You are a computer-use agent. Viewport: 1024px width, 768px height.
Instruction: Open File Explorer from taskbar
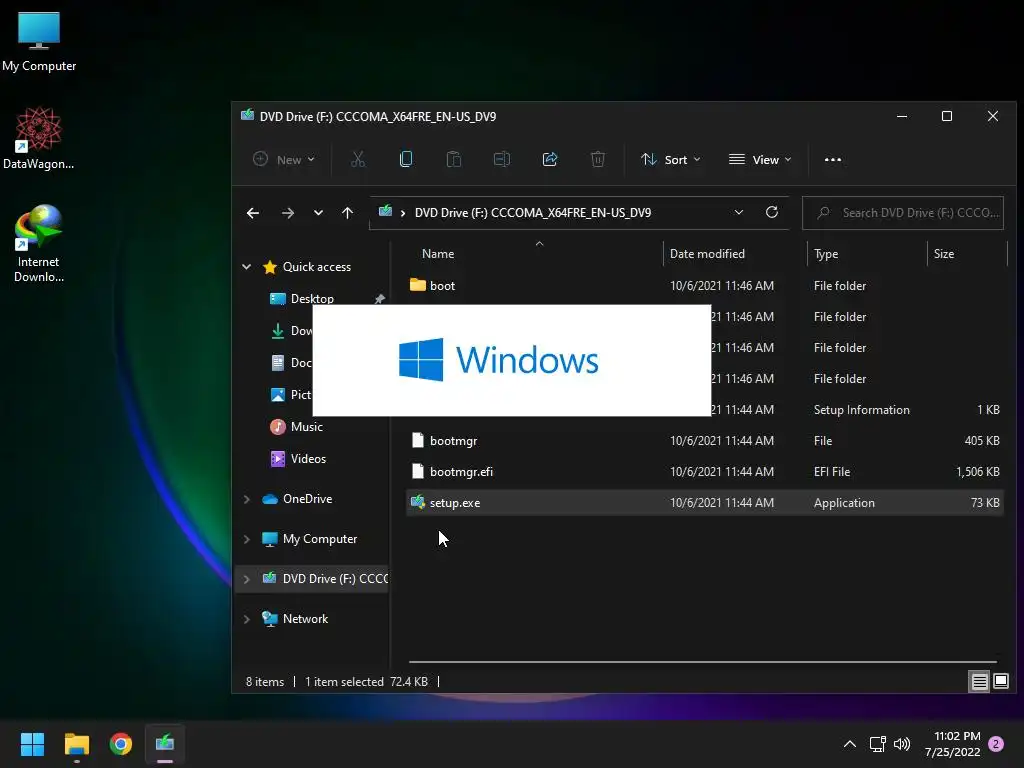coord(76,744)
